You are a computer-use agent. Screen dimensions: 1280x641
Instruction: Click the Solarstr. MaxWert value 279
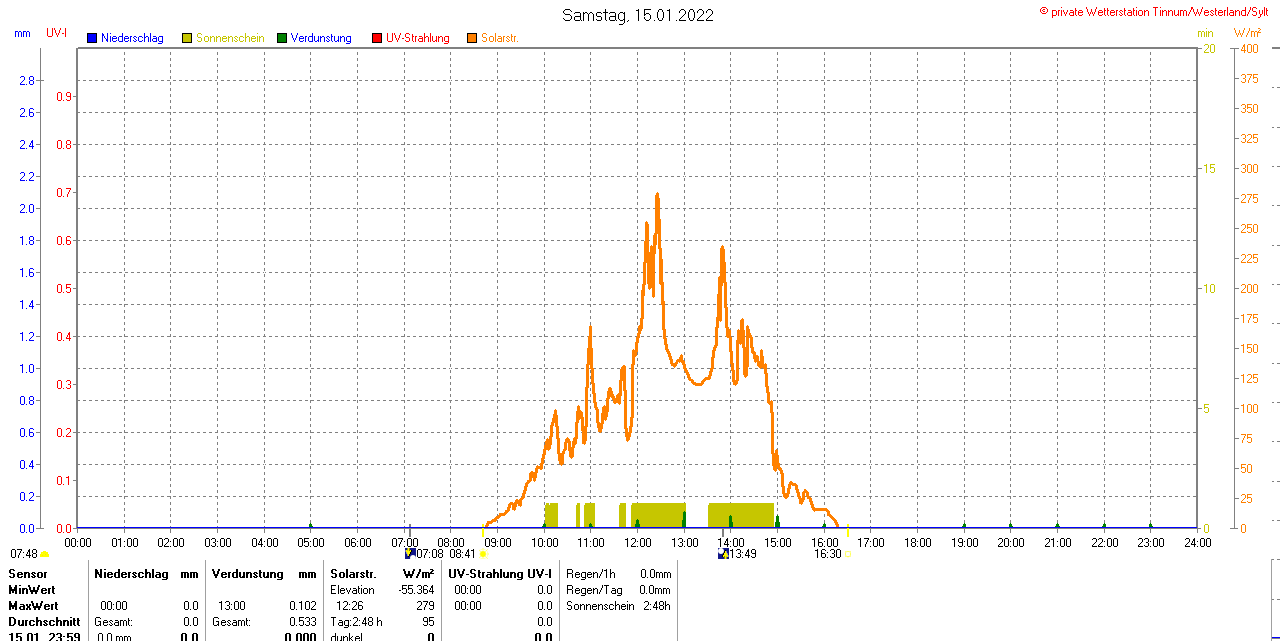[x=425, y=606]
